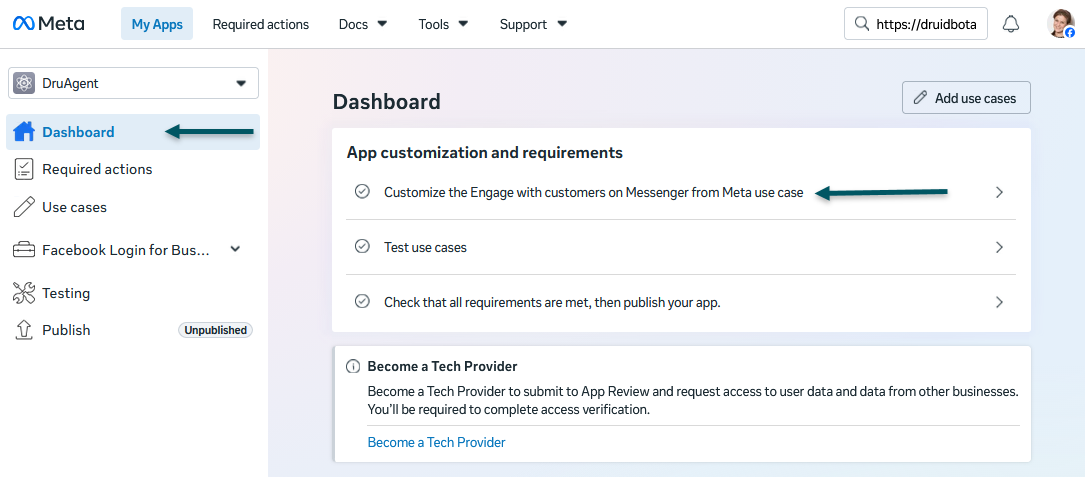Click the search magnifier icon
The width and height of the screenshot is (1085, 477).
click(x=861, y=24)
